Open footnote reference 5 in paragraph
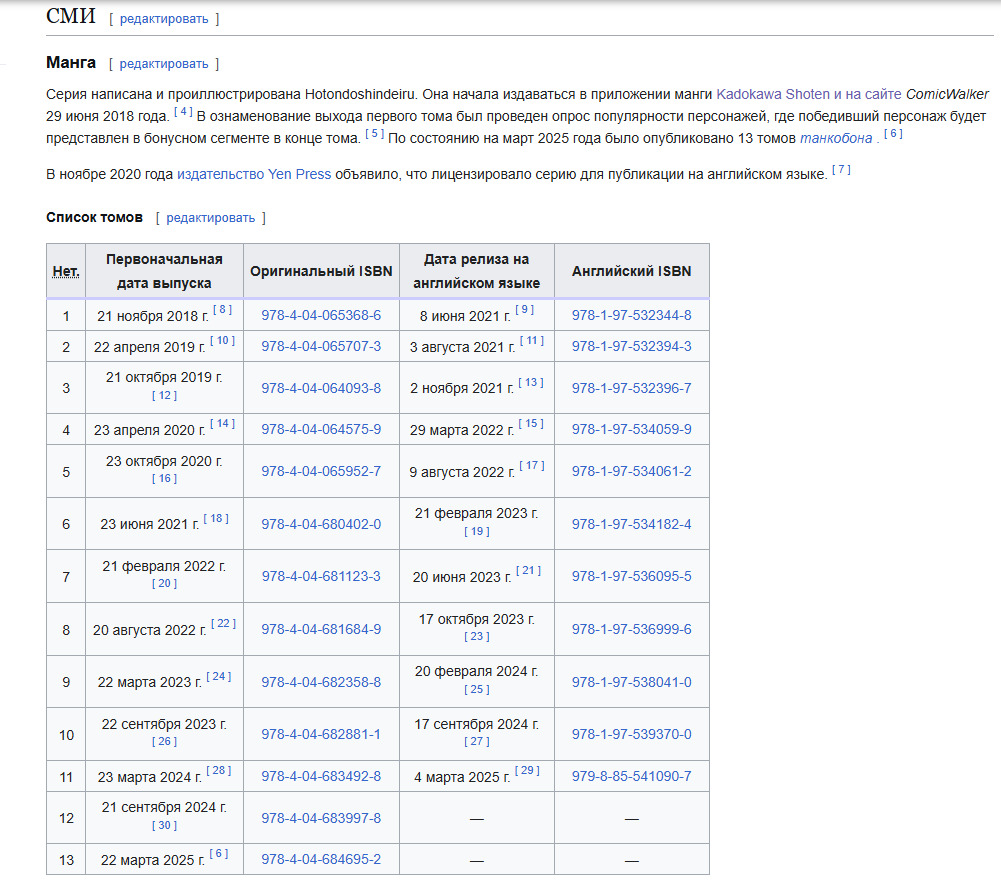This screenshot has width=1001, height=887. 374,133
